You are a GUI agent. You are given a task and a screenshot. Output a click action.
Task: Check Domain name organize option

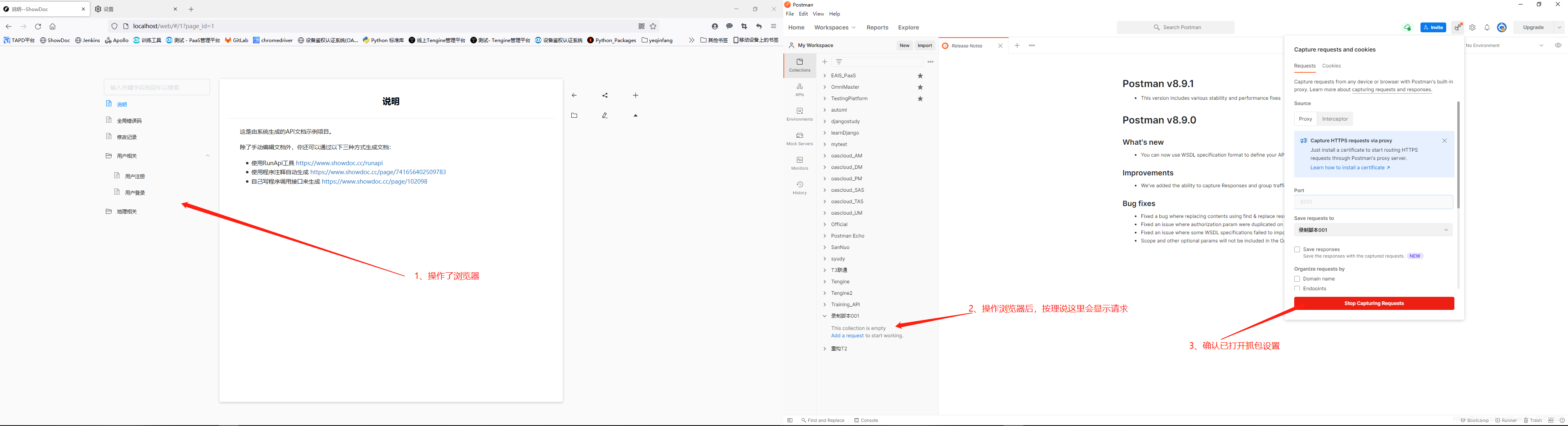tap(1297, 279)
